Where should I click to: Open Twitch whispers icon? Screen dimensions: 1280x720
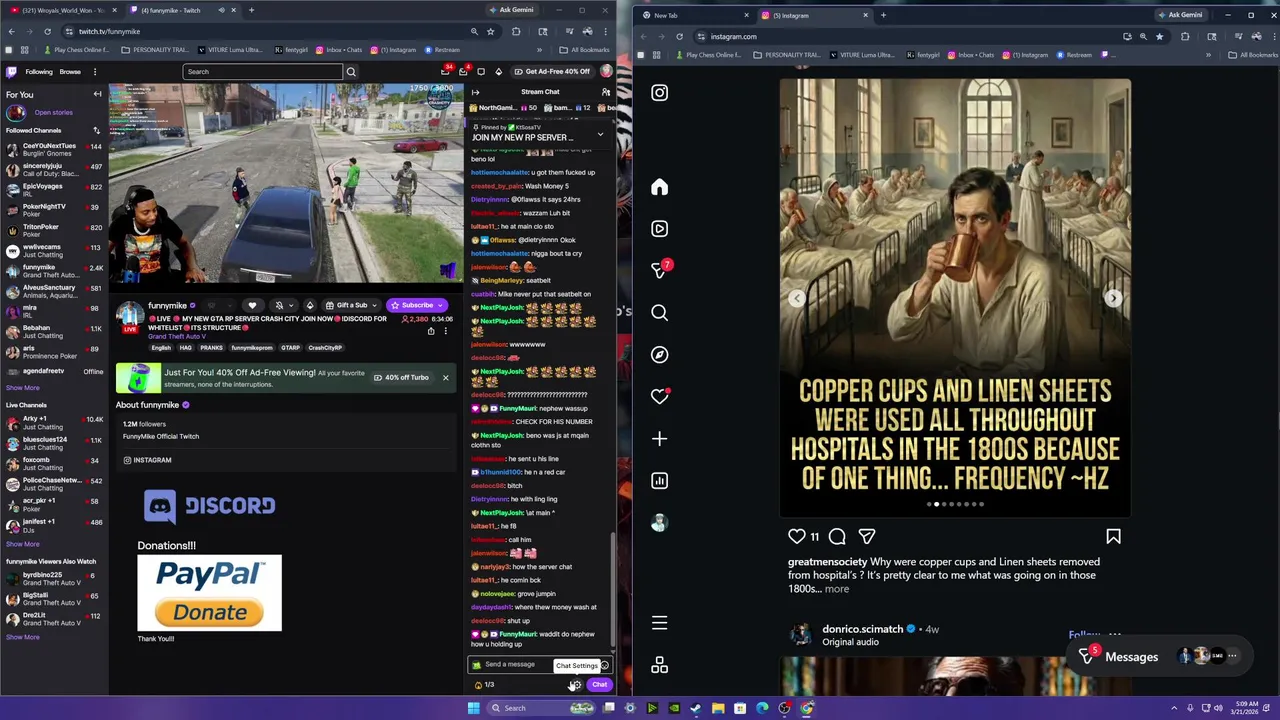481,72
